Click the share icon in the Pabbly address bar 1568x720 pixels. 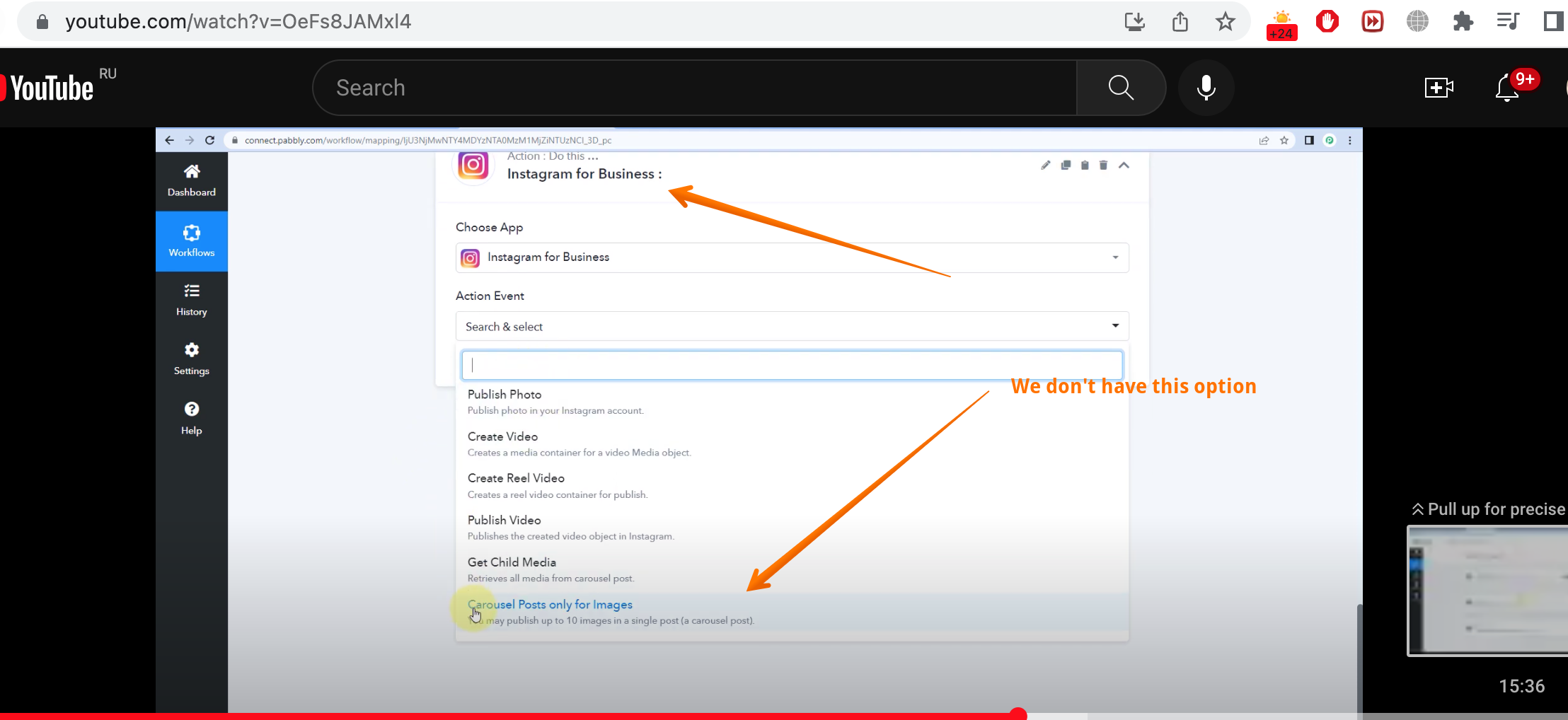coord(1264,140)
